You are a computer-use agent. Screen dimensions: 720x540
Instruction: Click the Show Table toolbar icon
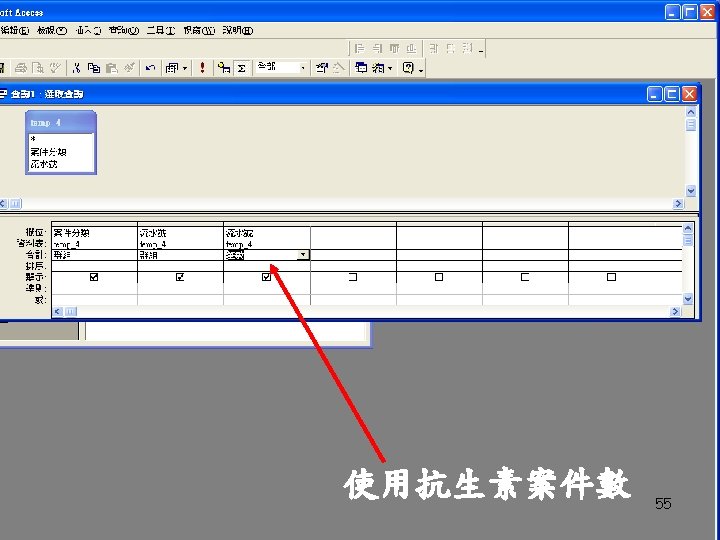click(x=224, y=68)
